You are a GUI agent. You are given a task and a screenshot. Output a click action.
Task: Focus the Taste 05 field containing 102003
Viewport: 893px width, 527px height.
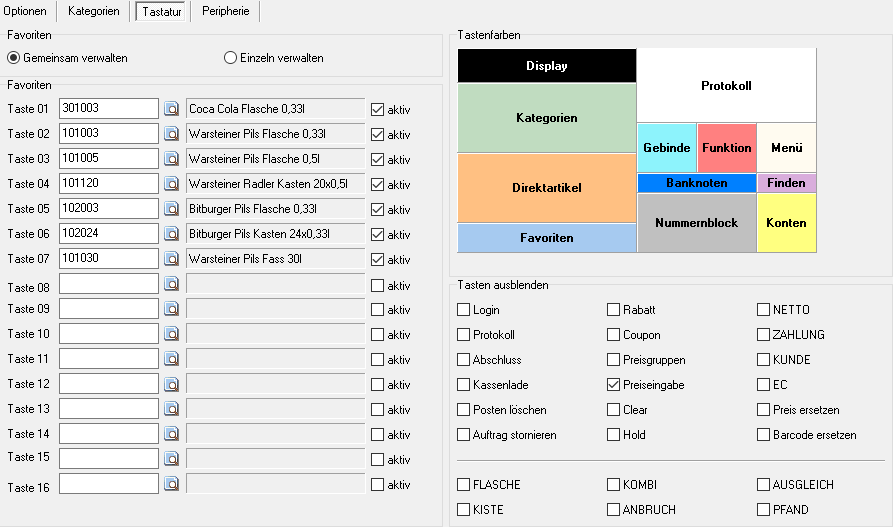tap(109, 209)
